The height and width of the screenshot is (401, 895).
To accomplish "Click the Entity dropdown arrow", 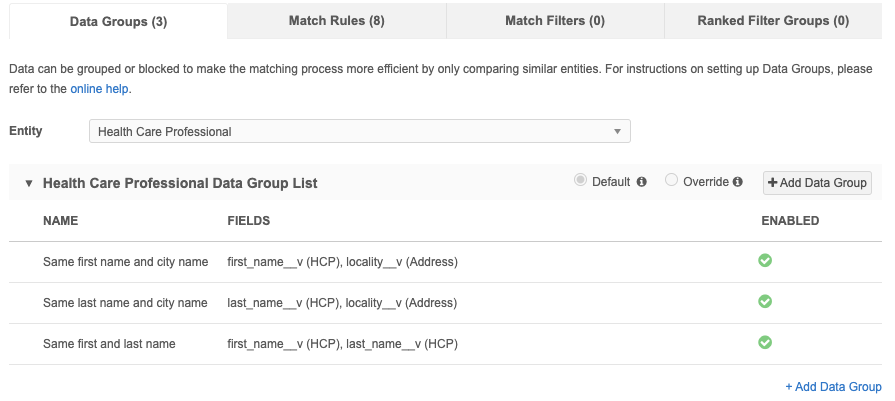I will coord(618,132).
